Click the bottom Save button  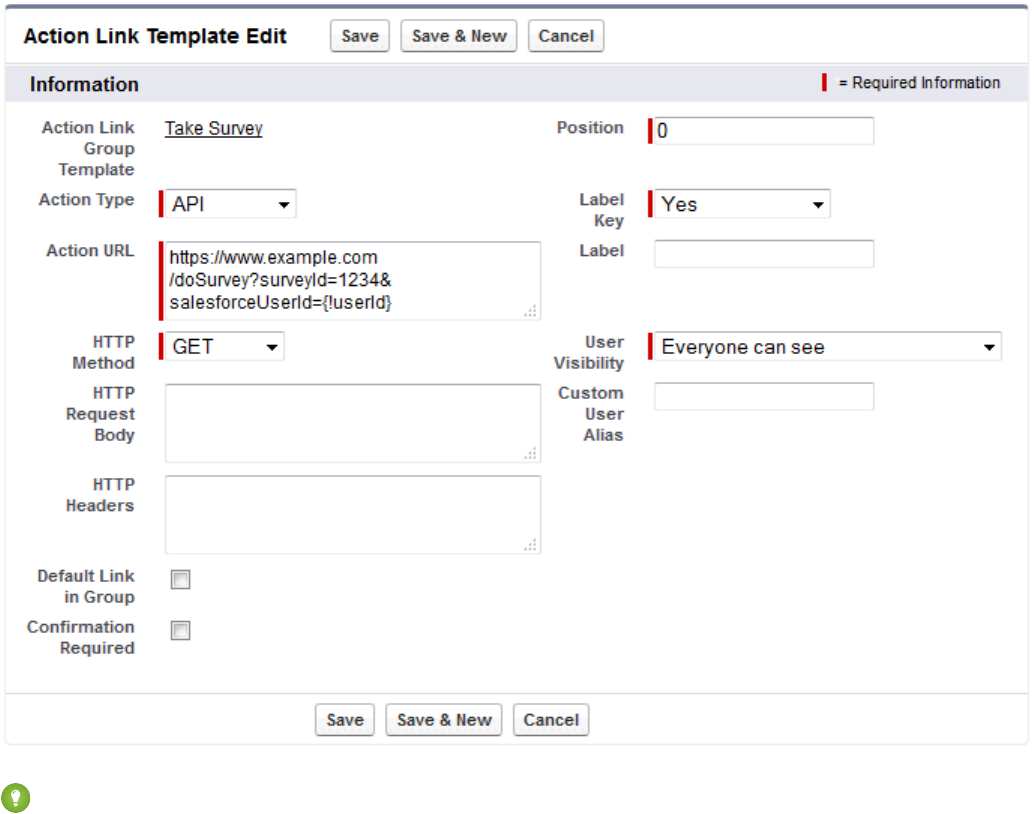345,720
